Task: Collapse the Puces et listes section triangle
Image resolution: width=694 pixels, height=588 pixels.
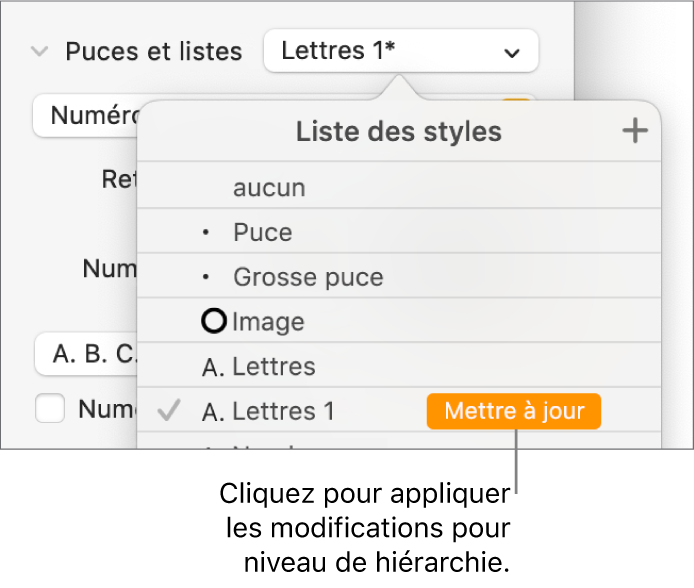Action: click(40, 51)
